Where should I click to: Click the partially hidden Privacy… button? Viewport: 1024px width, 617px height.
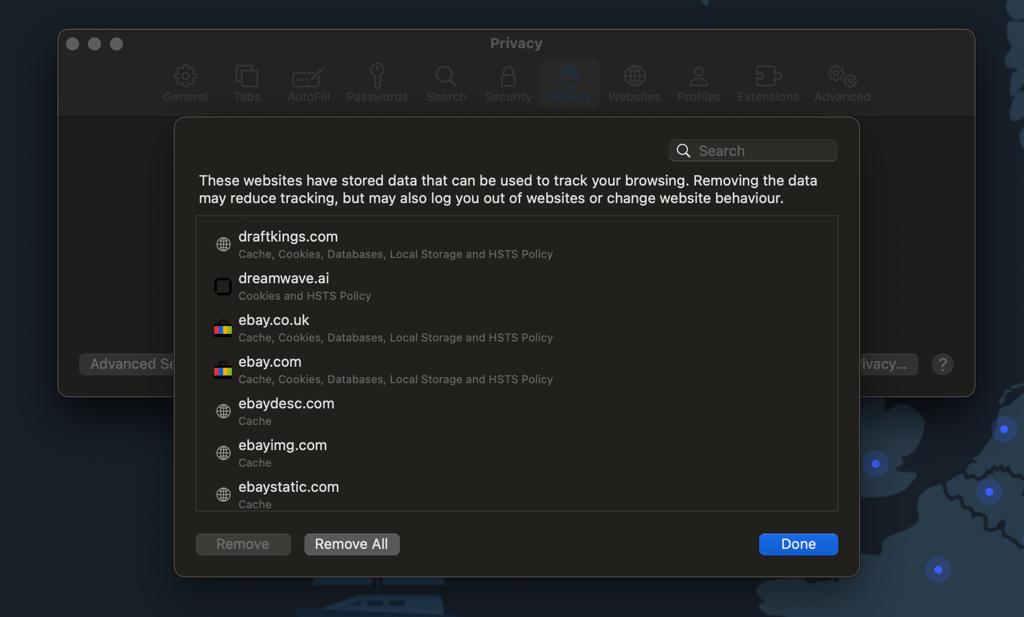click(889, 364)
